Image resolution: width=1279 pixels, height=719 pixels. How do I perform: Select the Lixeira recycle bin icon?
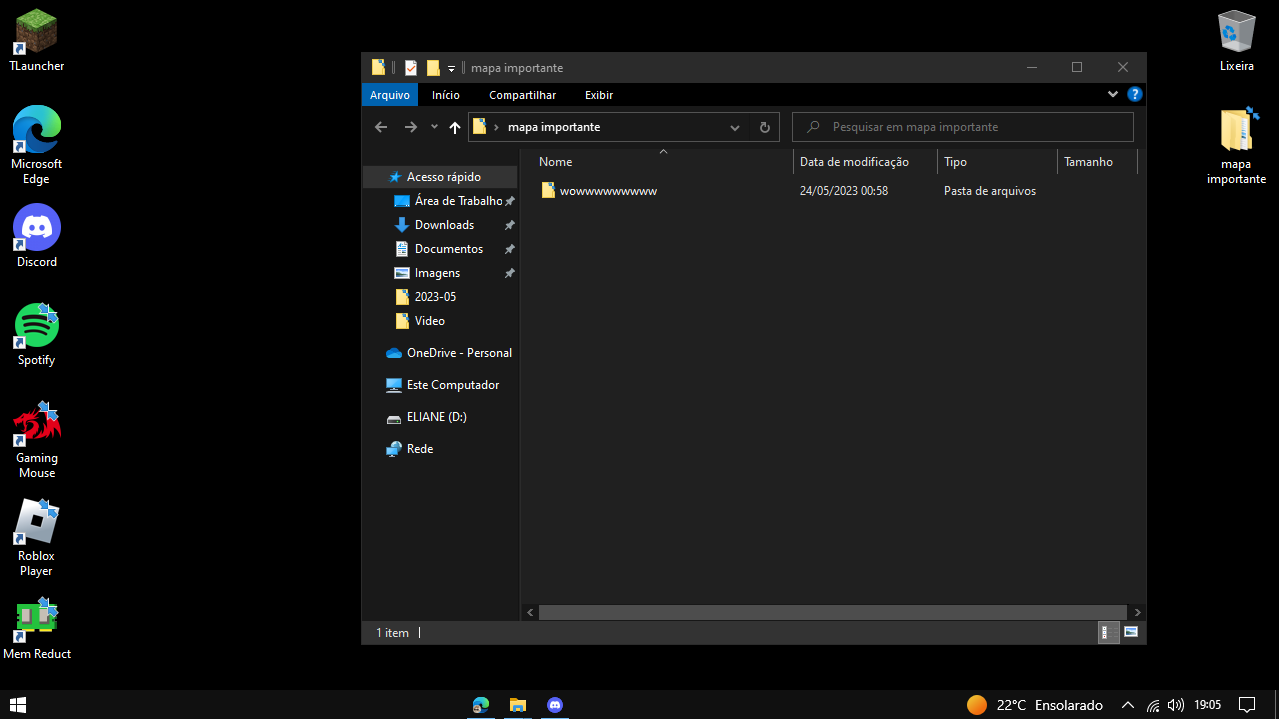(1237, 40)
